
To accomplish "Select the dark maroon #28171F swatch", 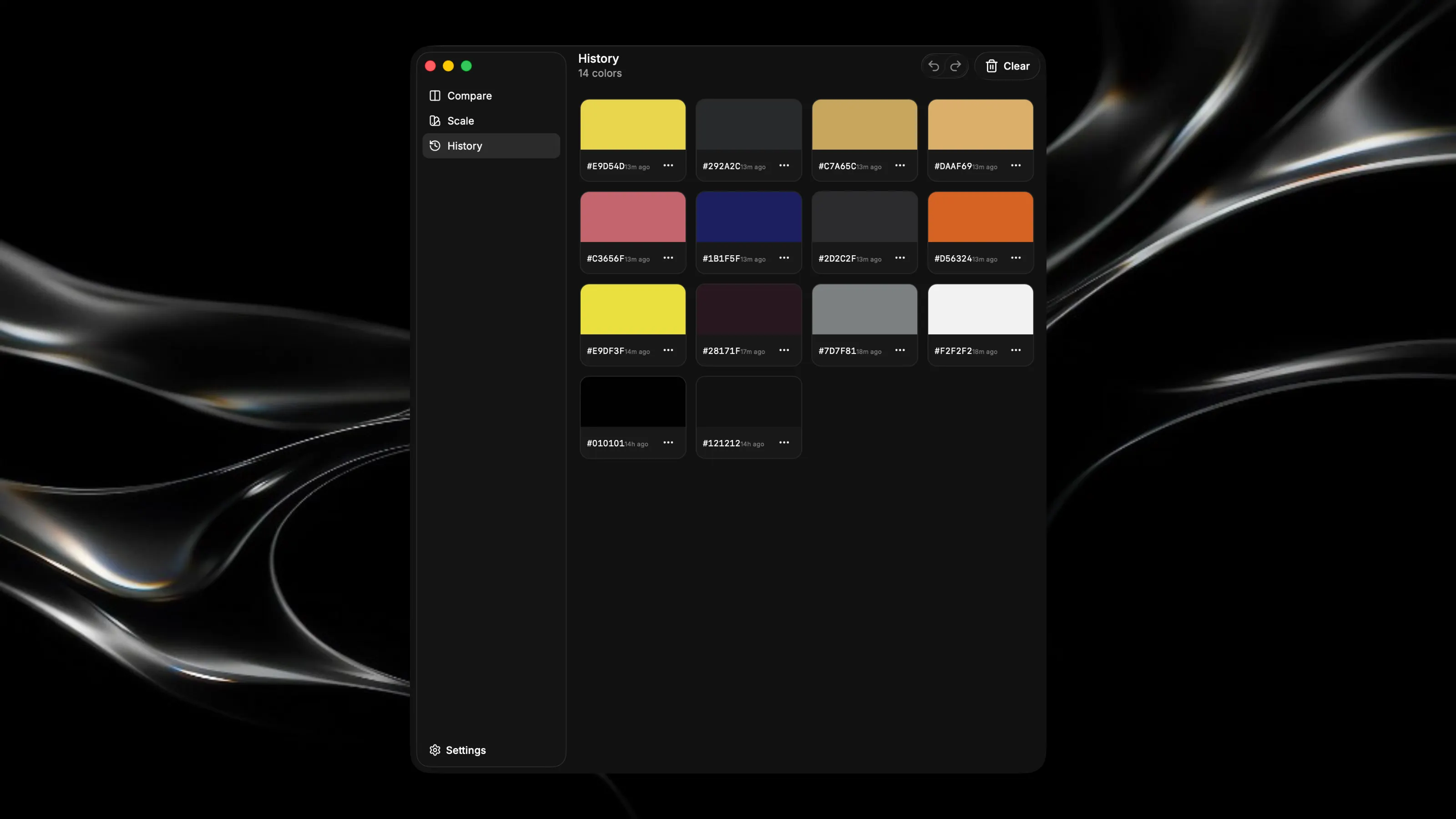I will tap(748, 309).
